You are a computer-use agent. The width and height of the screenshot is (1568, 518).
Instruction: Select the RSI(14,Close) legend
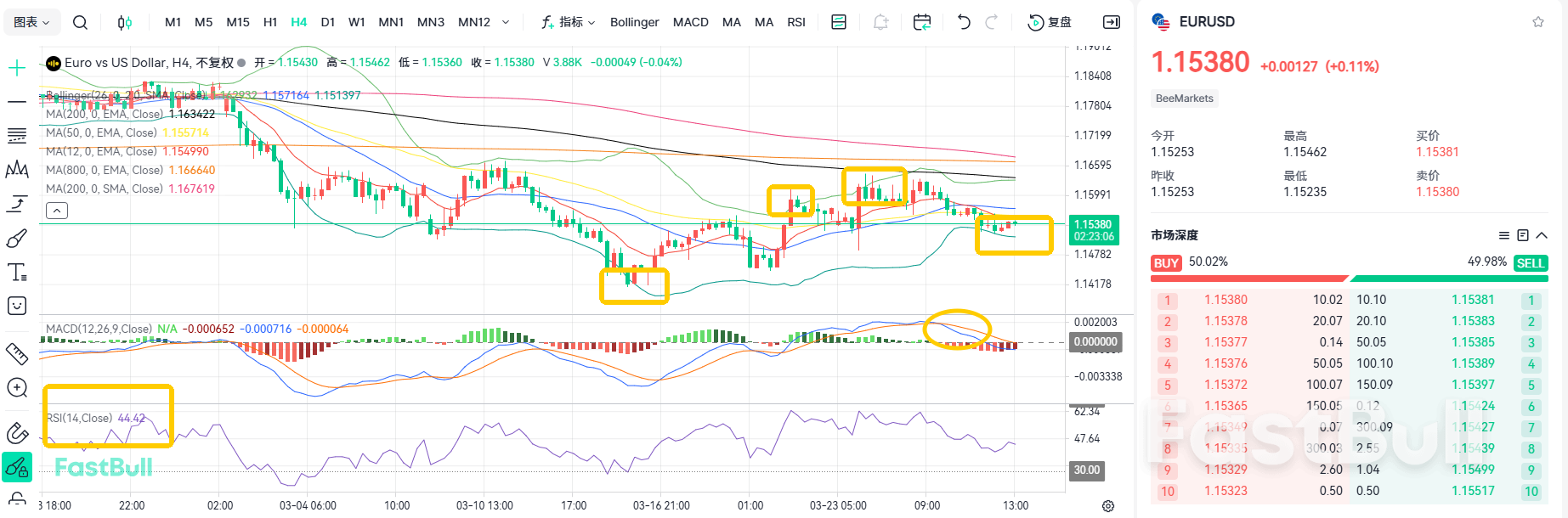79,418
